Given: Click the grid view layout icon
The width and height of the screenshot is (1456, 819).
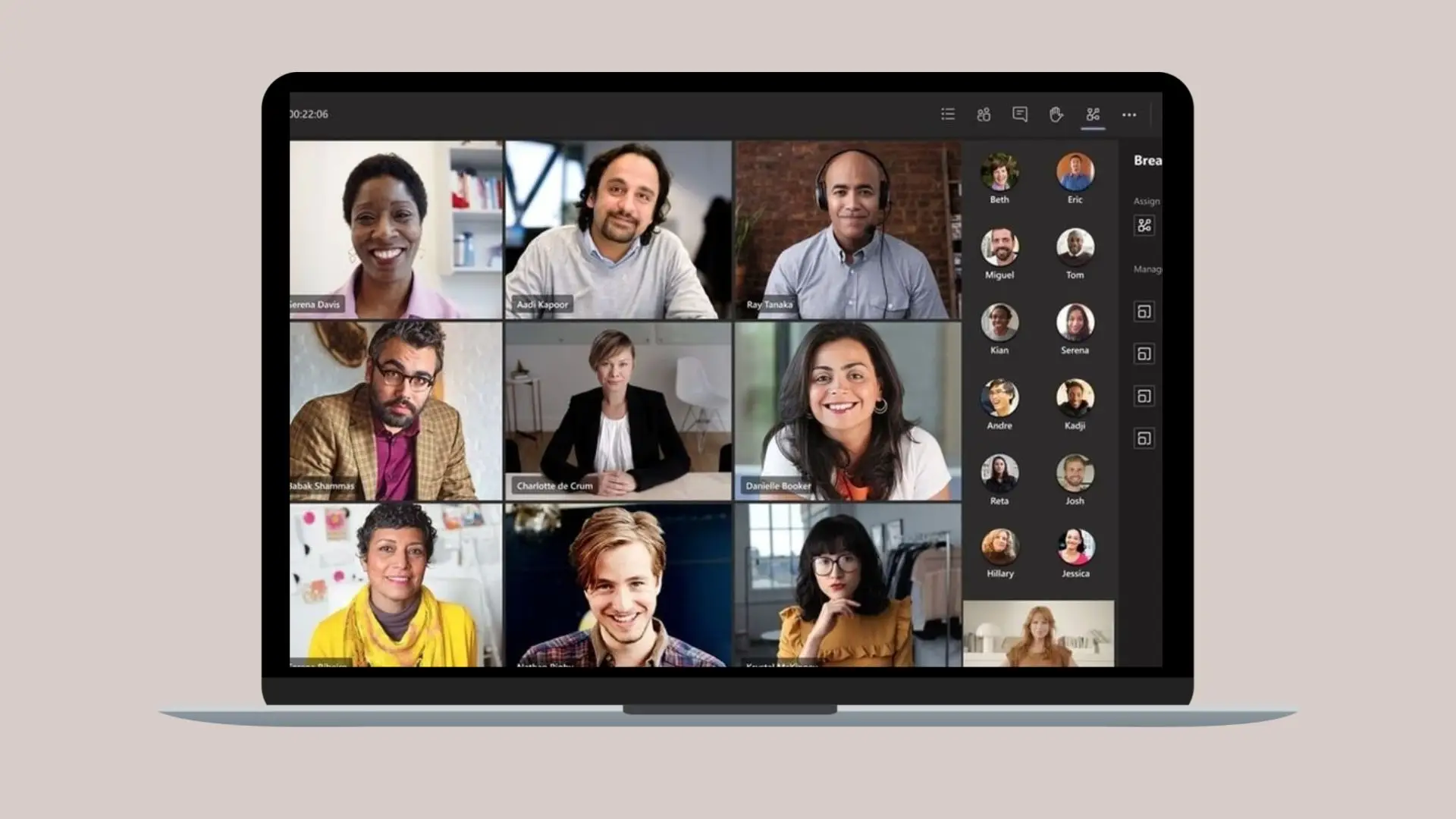Looking at the screenshot, I should [947, 114].
